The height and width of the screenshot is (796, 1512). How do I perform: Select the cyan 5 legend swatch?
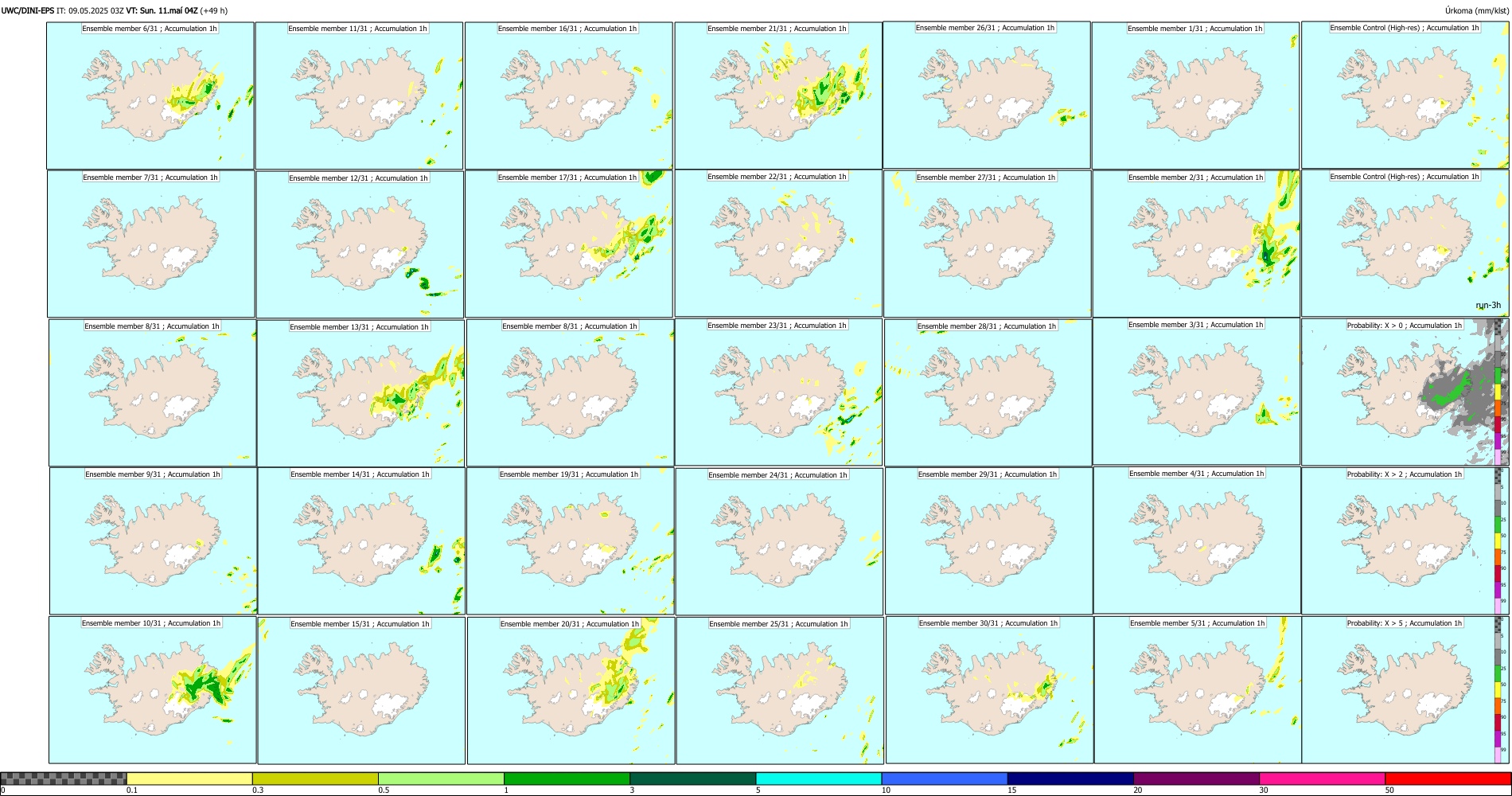point(819,778)
